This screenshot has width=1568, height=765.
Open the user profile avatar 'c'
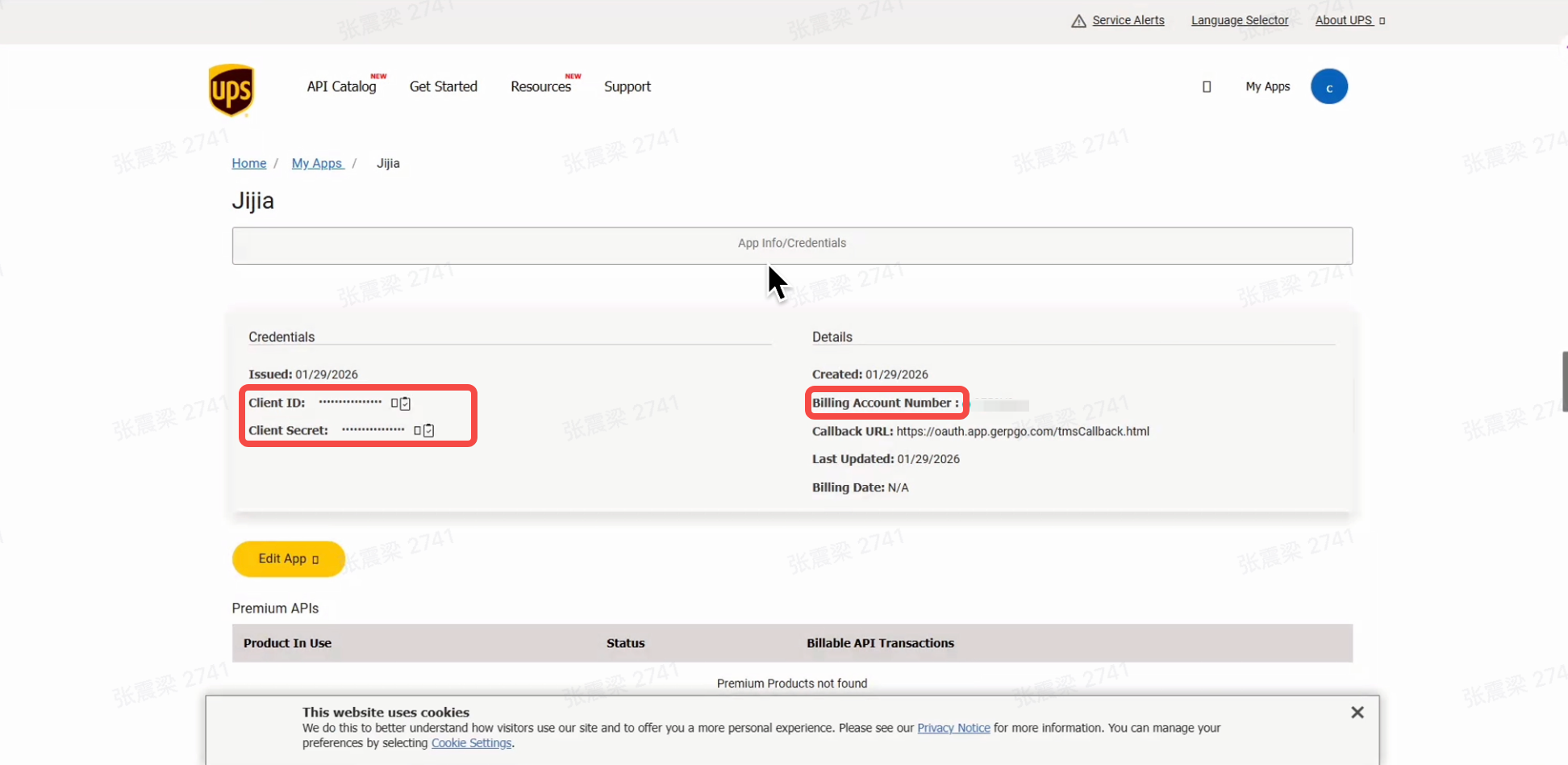tap(1329, 86)
